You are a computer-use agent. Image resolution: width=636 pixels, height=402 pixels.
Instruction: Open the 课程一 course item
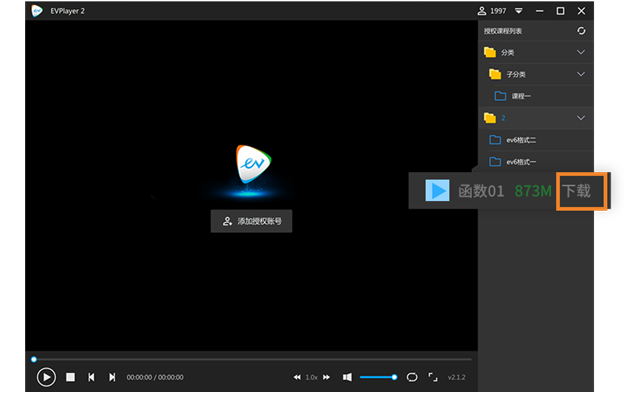(520, 96)
